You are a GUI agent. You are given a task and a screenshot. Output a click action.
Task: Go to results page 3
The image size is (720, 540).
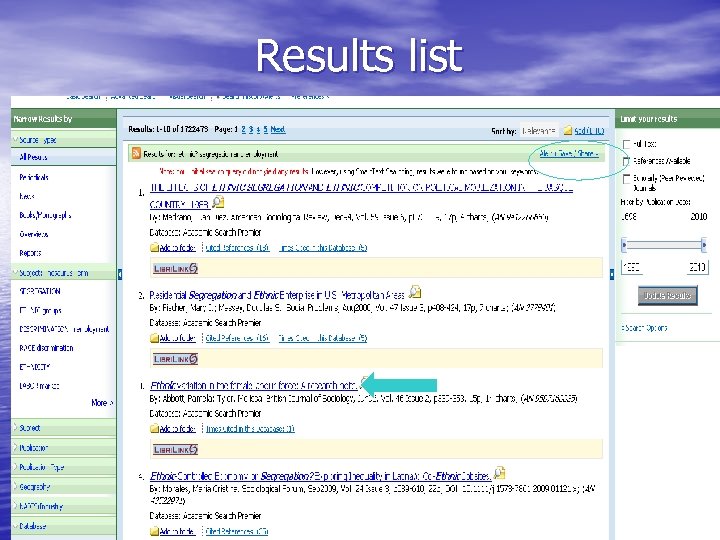pyautogui.click(x=251, y=129)
